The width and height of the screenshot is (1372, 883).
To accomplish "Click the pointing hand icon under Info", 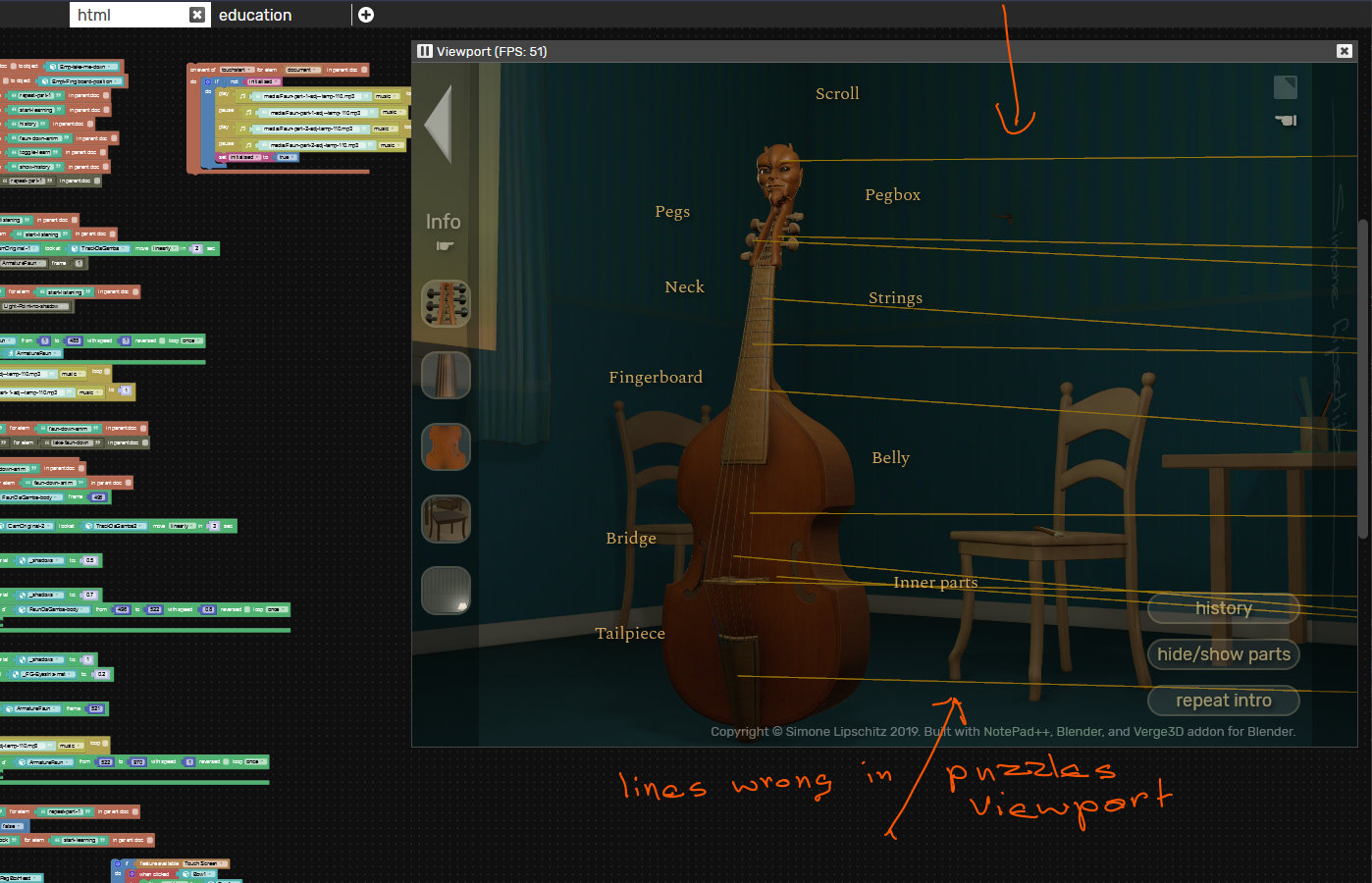I will pos(445,246).
